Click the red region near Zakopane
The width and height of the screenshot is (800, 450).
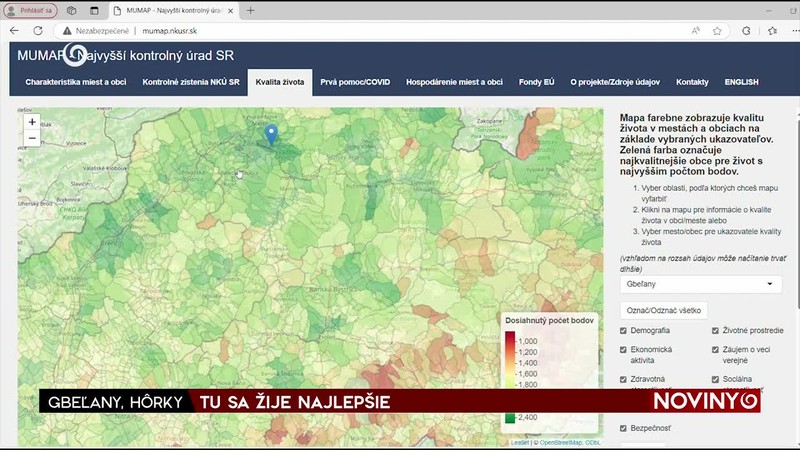[x=529, y=137]
